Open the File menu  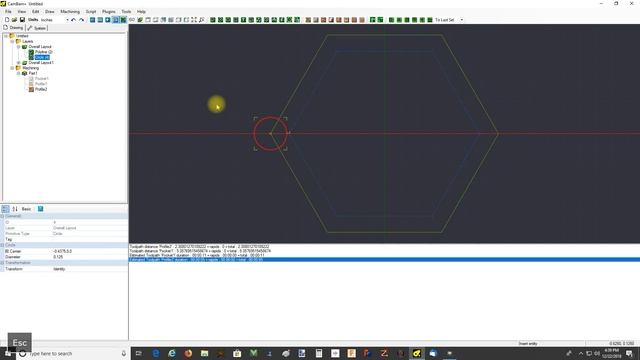(8, 11)
